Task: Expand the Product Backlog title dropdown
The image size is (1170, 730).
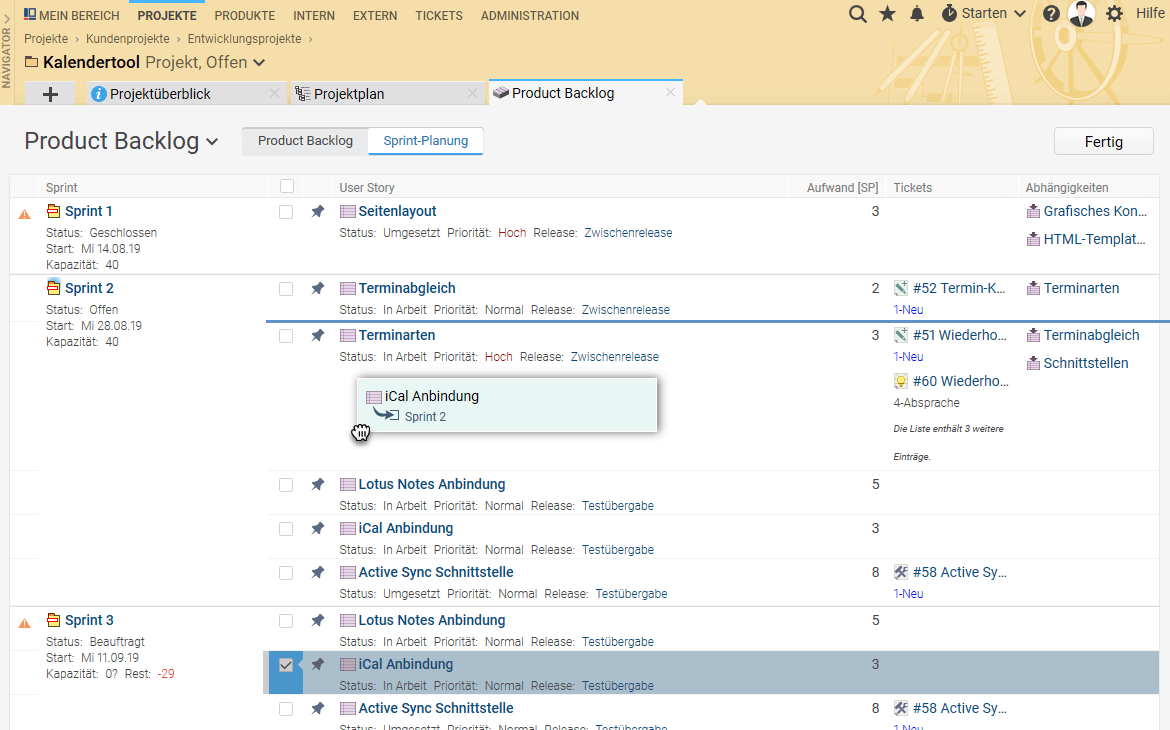Action: click(x=212, y=142)
